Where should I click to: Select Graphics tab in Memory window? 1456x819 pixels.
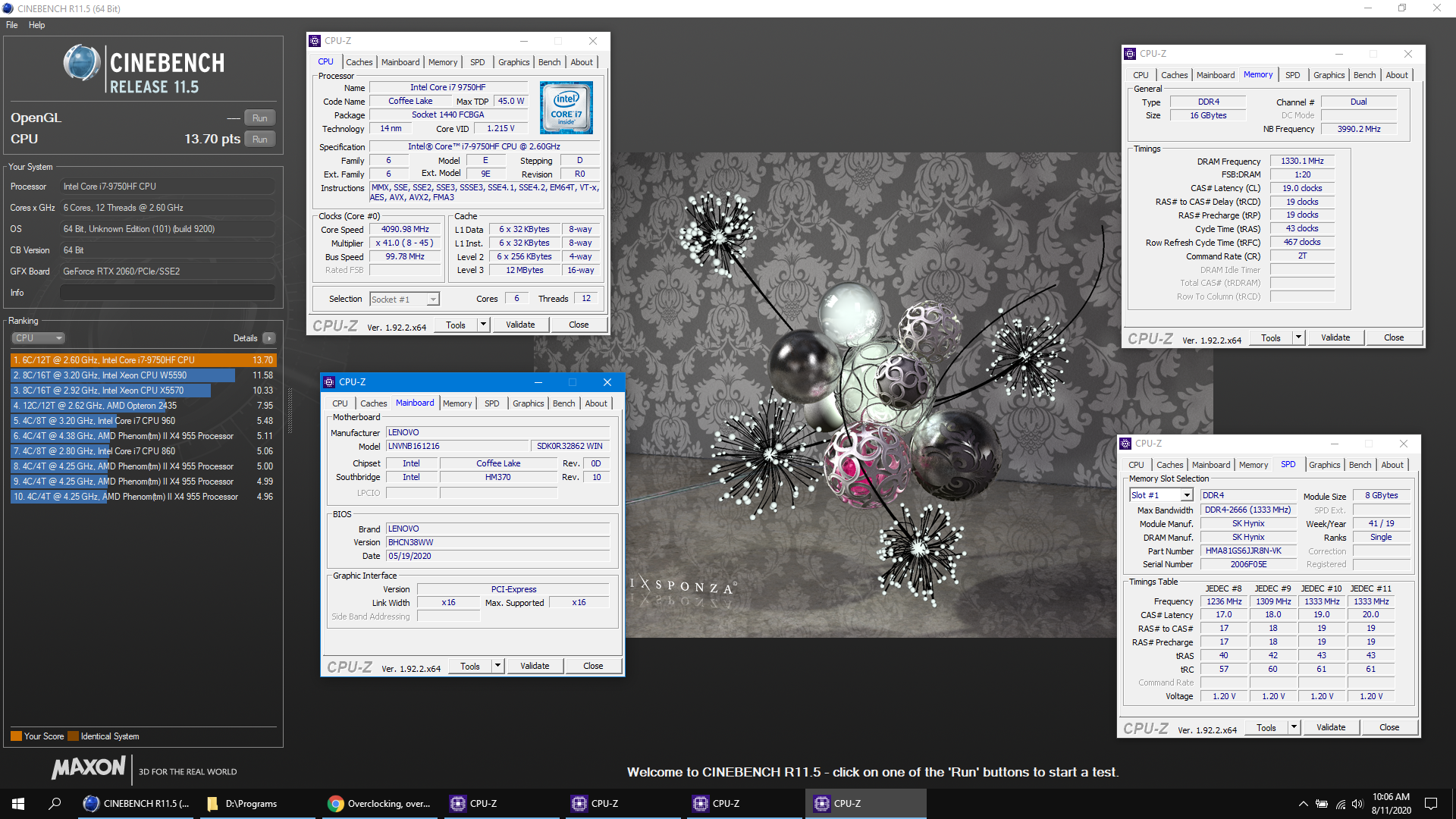[1329, 75]
